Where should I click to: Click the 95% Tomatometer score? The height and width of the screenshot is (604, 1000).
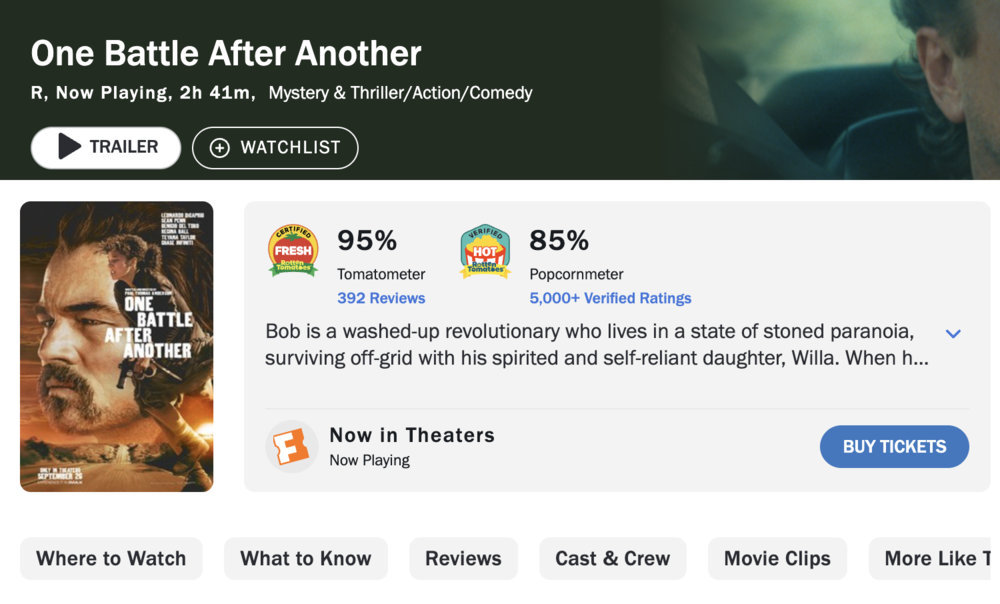[x=367, y=241]
